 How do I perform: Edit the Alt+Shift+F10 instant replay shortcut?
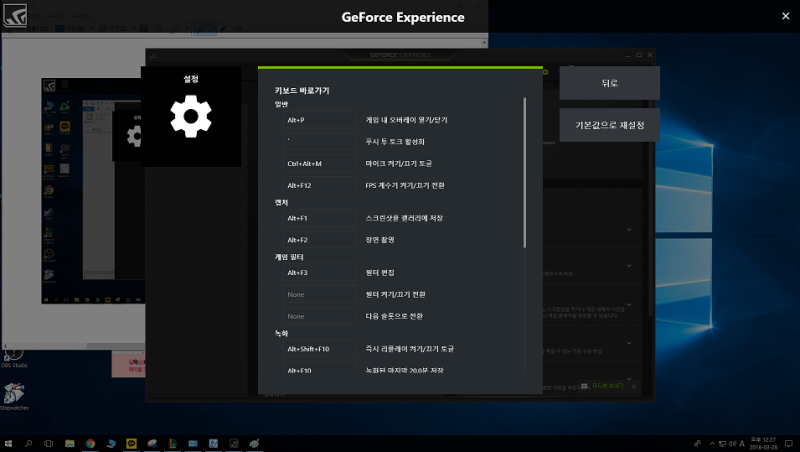coord(319,349)
